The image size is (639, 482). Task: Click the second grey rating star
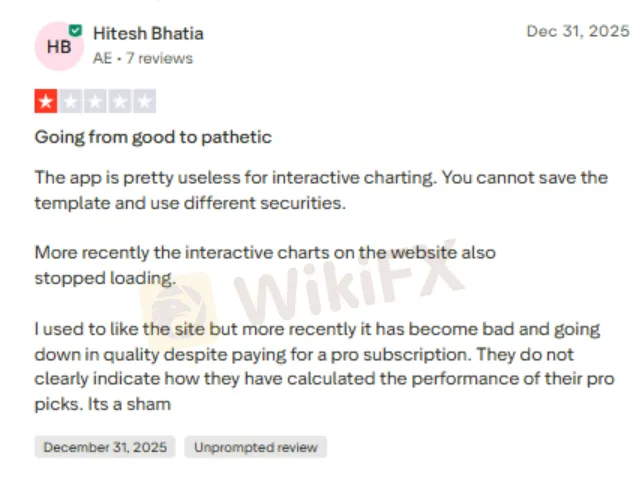pyautogui.click(x=71, y=101)
